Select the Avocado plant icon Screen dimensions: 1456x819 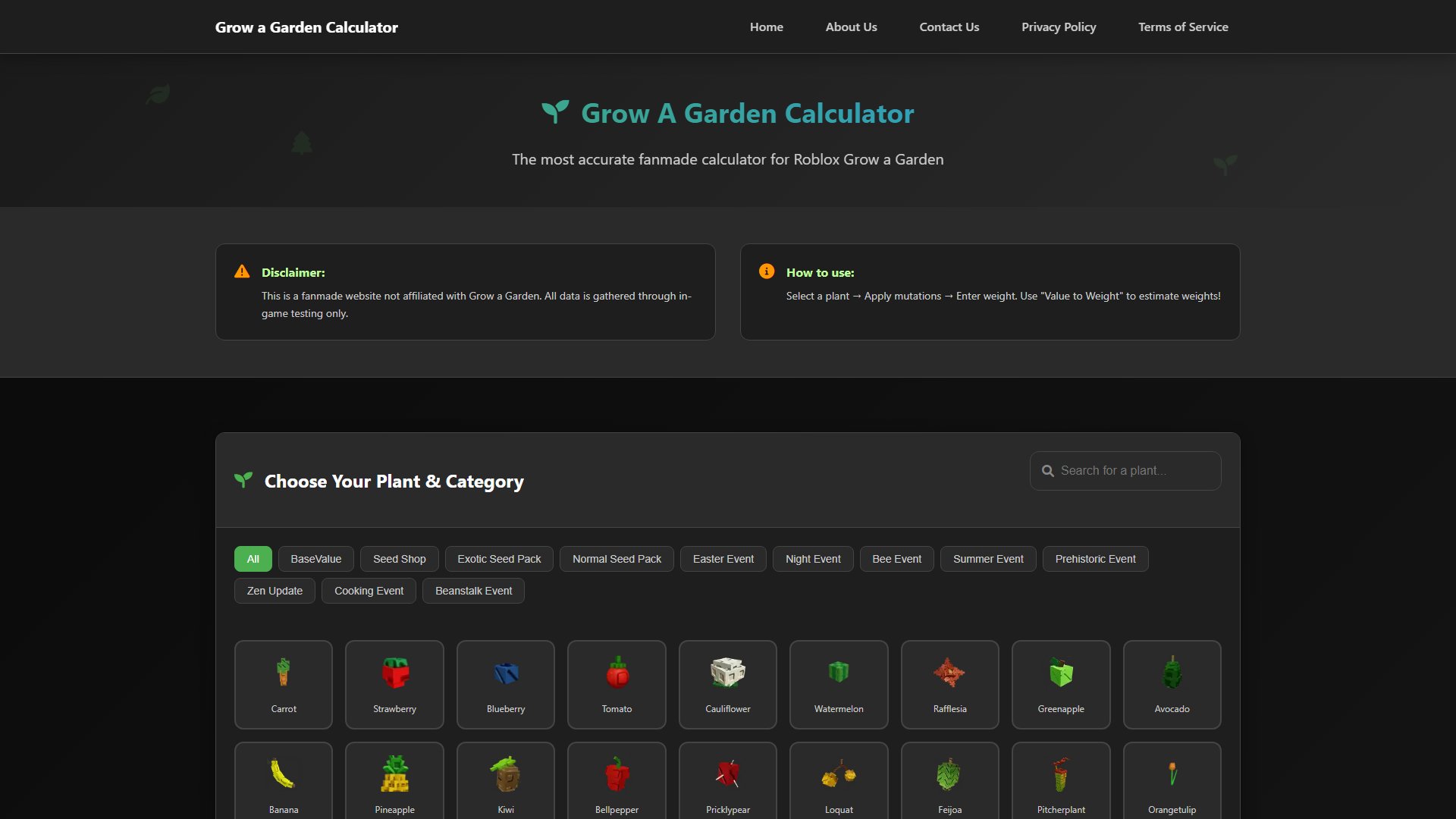1172,673
